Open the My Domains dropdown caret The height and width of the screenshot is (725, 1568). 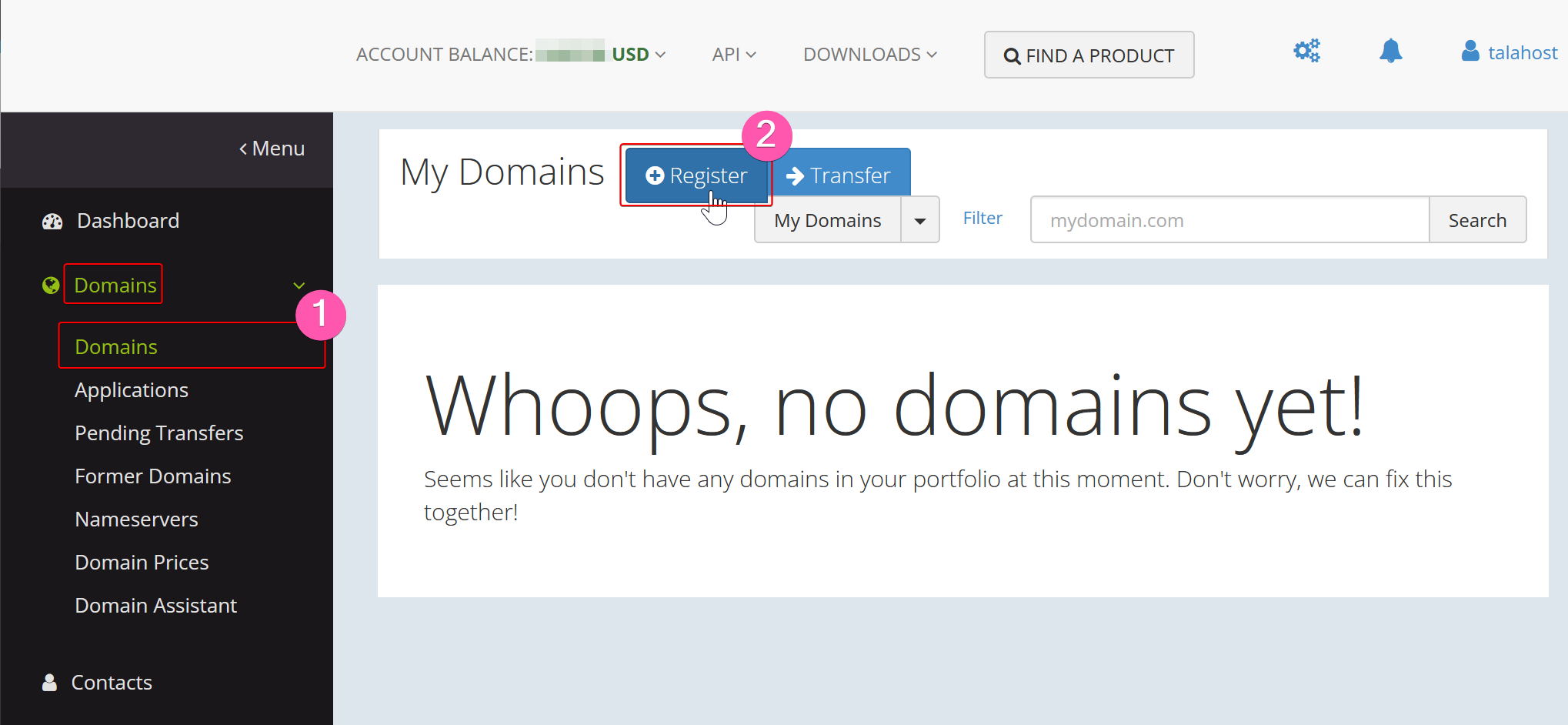pyautogui.click(x=920, y=220)
